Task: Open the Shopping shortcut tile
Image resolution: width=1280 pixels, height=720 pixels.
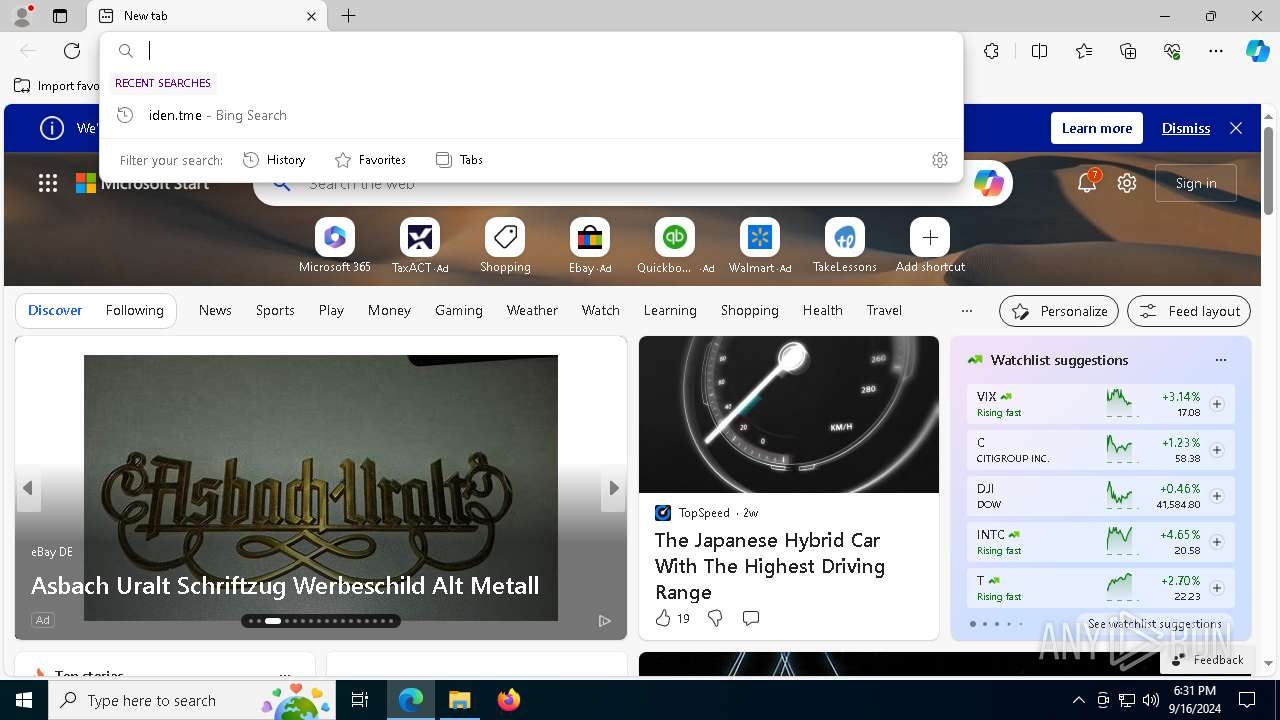Action: point(505,246)
